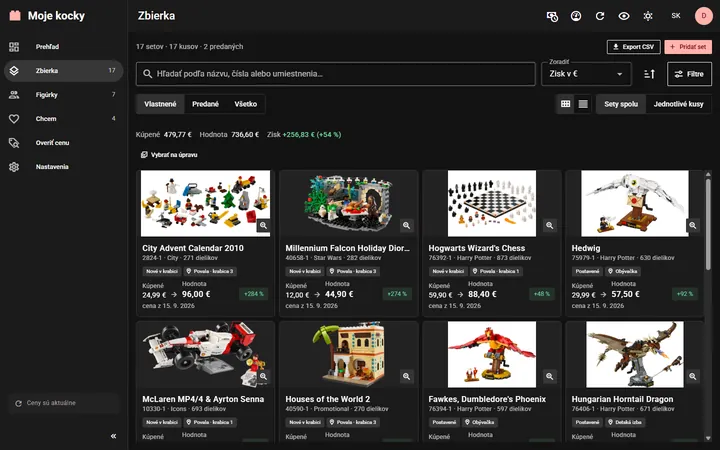Click the McLaren MP4/4 & Ayrton Senna title
This screenshot has width=720, height=450.
203,399
